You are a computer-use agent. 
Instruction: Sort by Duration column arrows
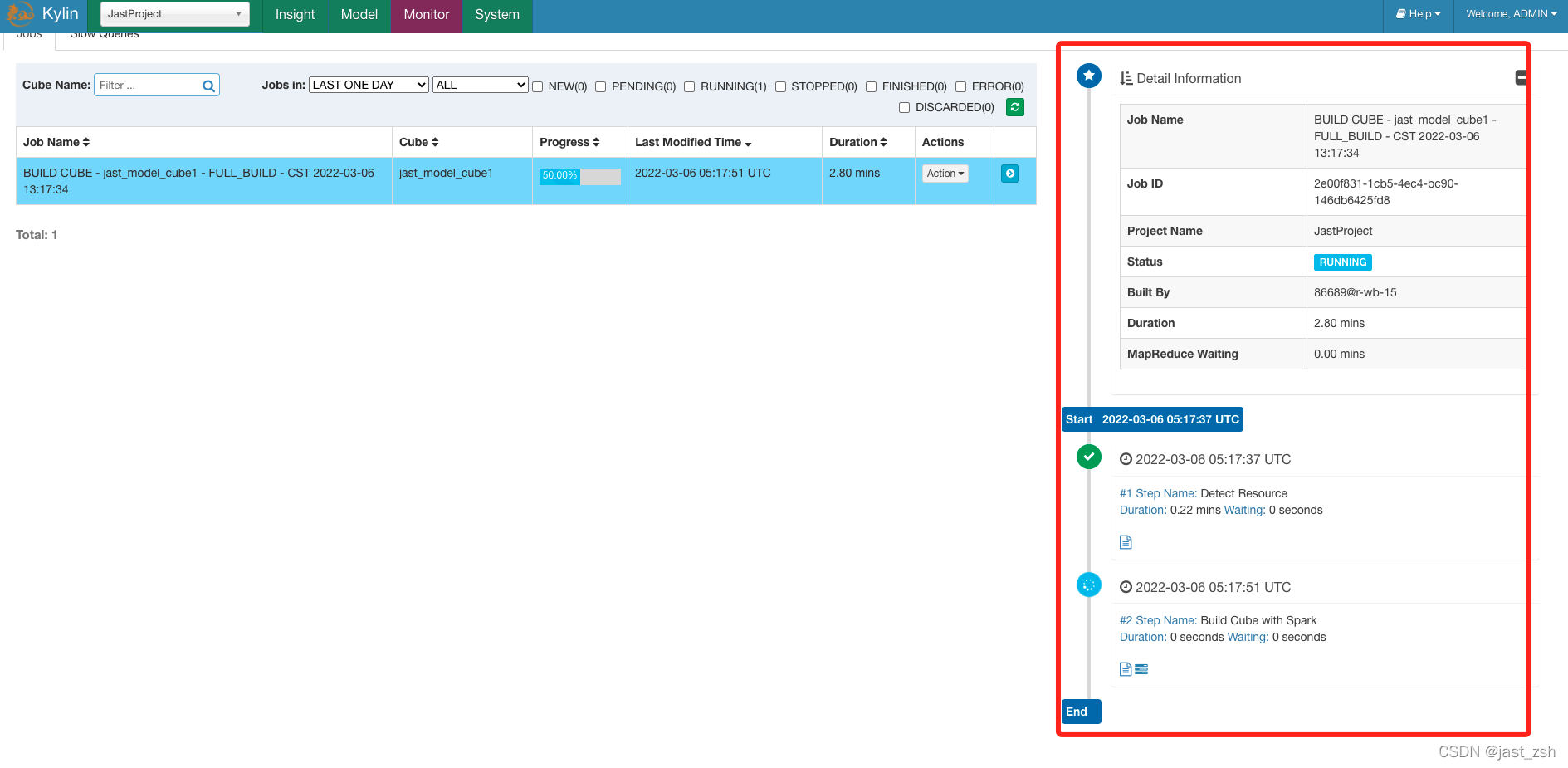(x=883, y=143)
